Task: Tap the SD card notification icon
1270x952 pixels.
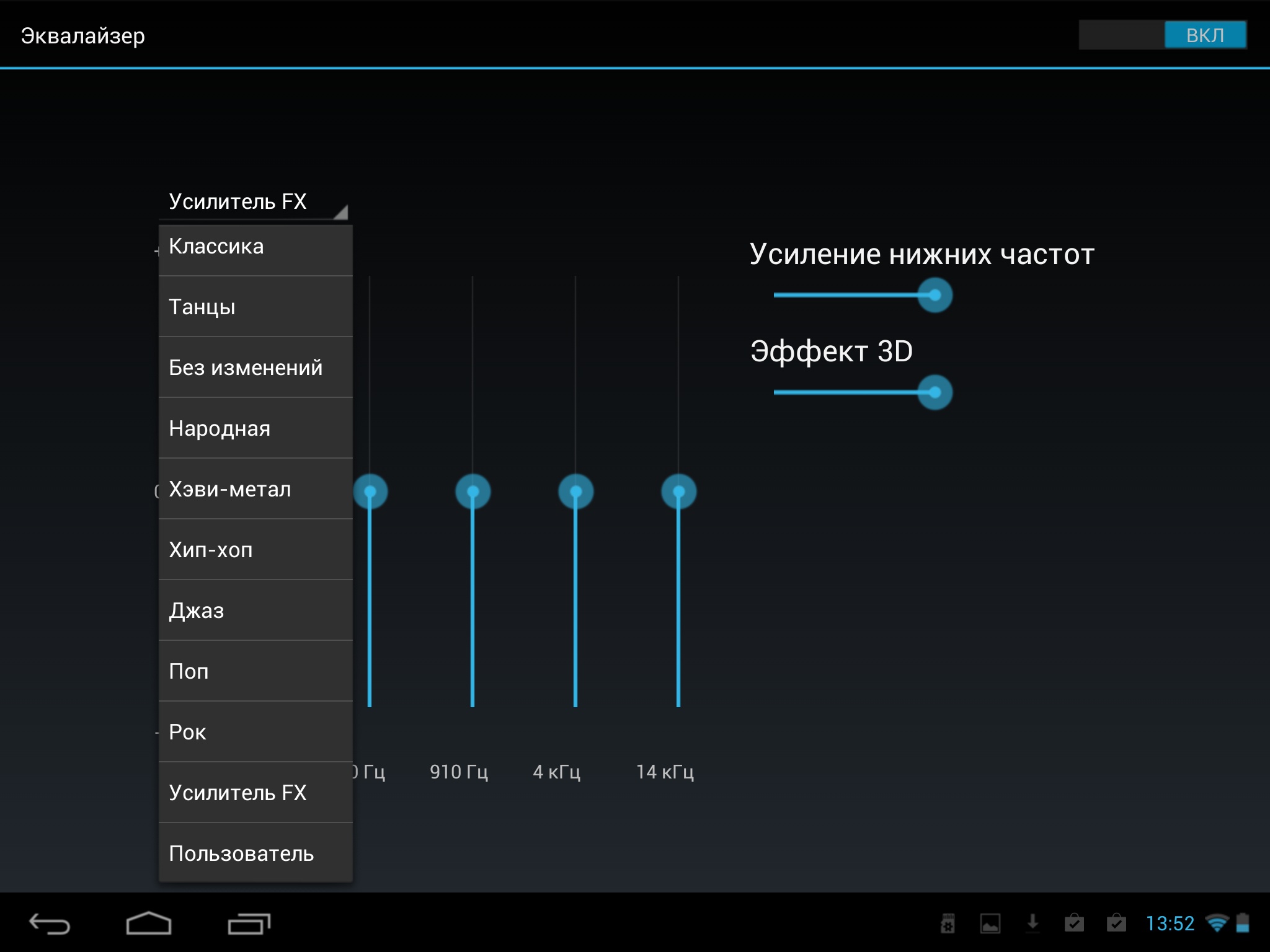Action: [948, 923]
